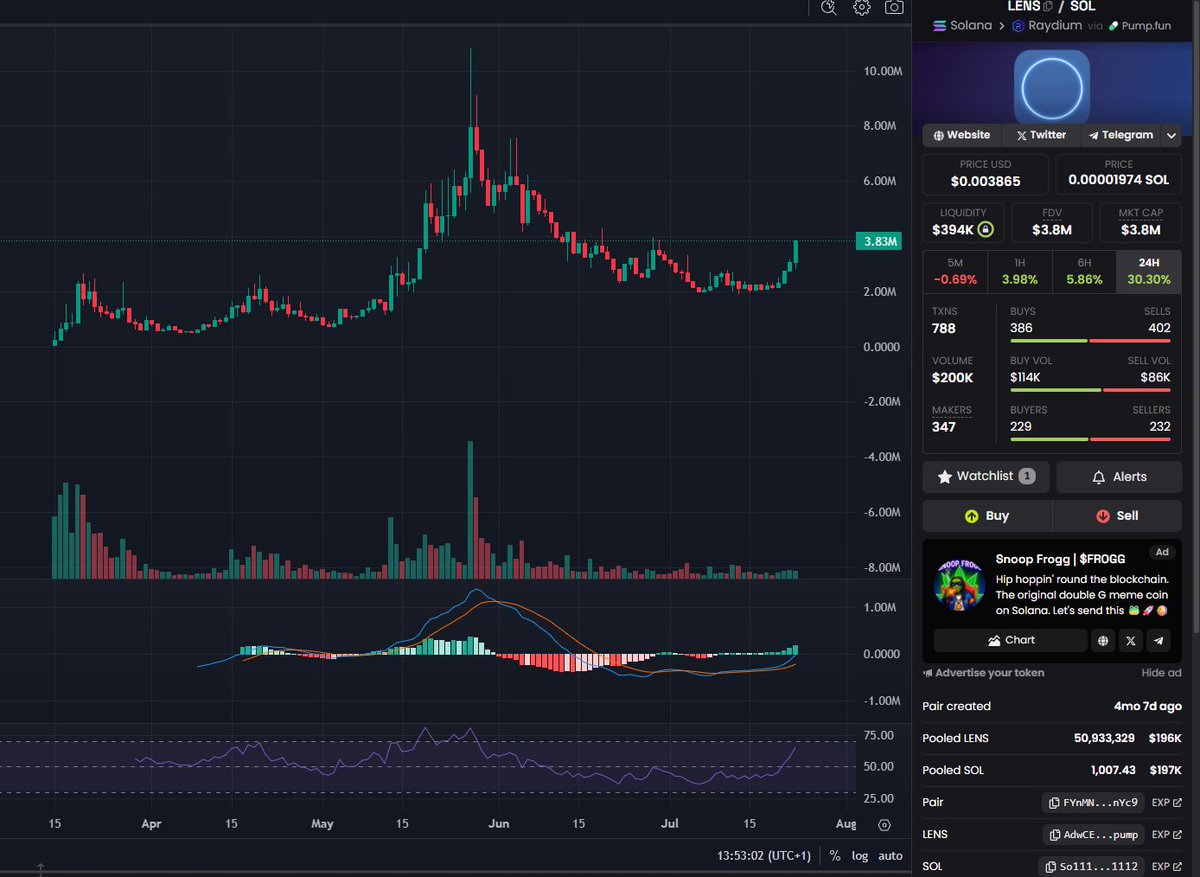Select the 24H price change tab

point(1148,272)
